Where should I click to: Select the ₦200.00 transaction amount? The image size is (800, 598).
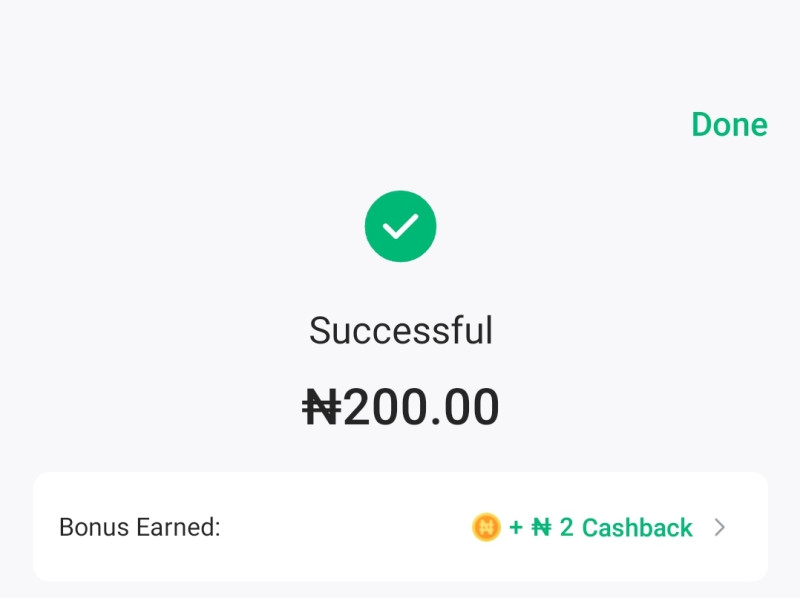[x=400, y=408]
